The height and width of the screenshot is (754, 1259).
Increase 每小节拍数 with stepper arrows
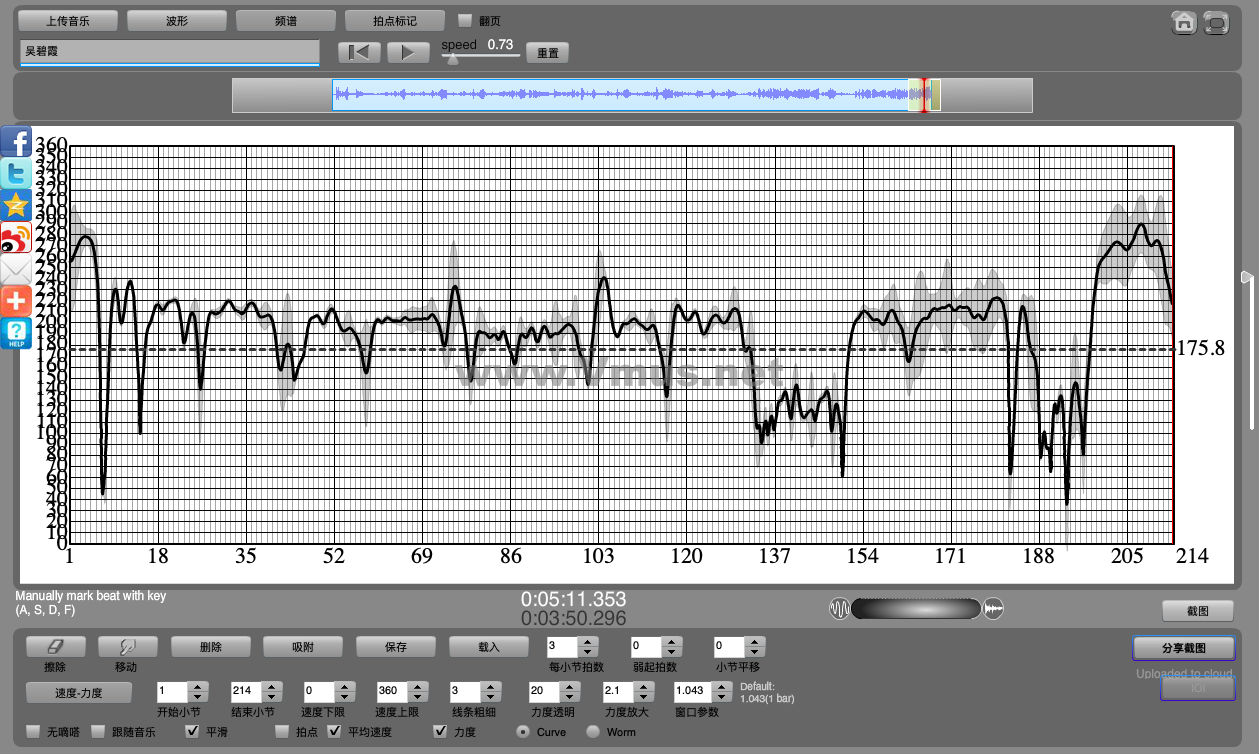588,642
